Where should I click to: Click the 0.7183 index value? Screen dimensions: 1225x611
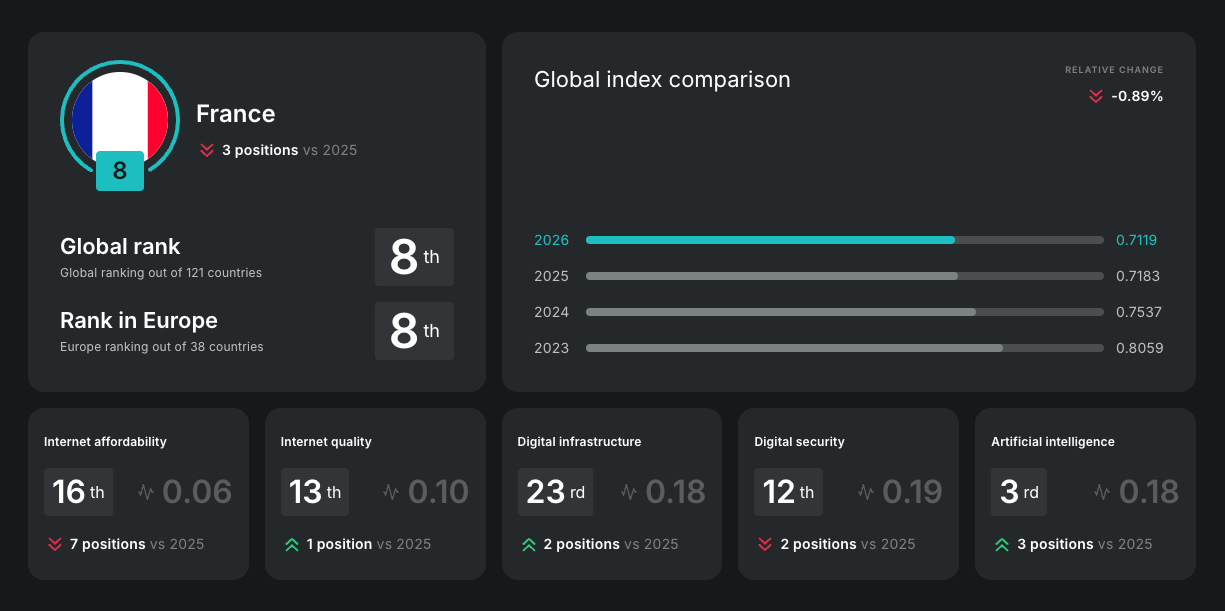(1138, 276)
